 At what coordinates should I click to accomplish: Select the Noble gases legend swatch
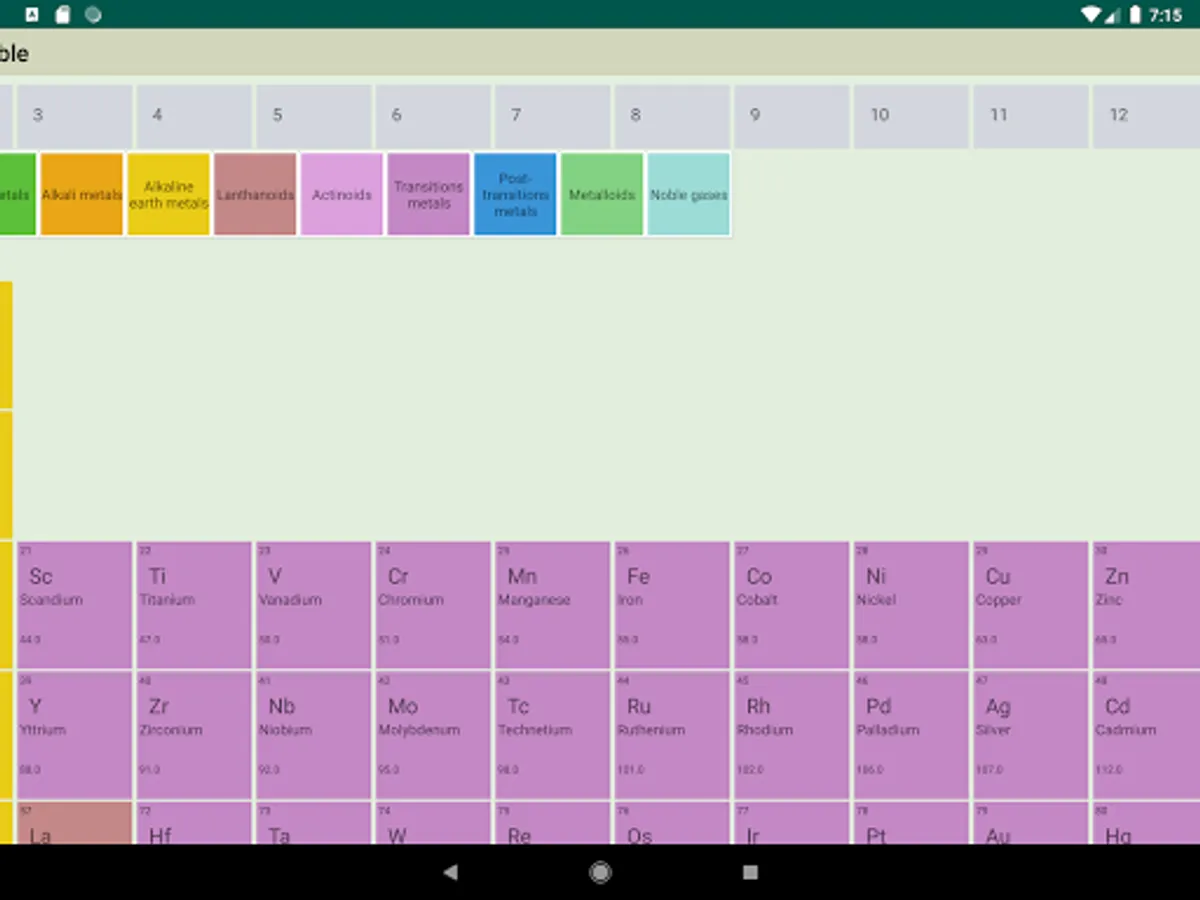click(689, 194)
